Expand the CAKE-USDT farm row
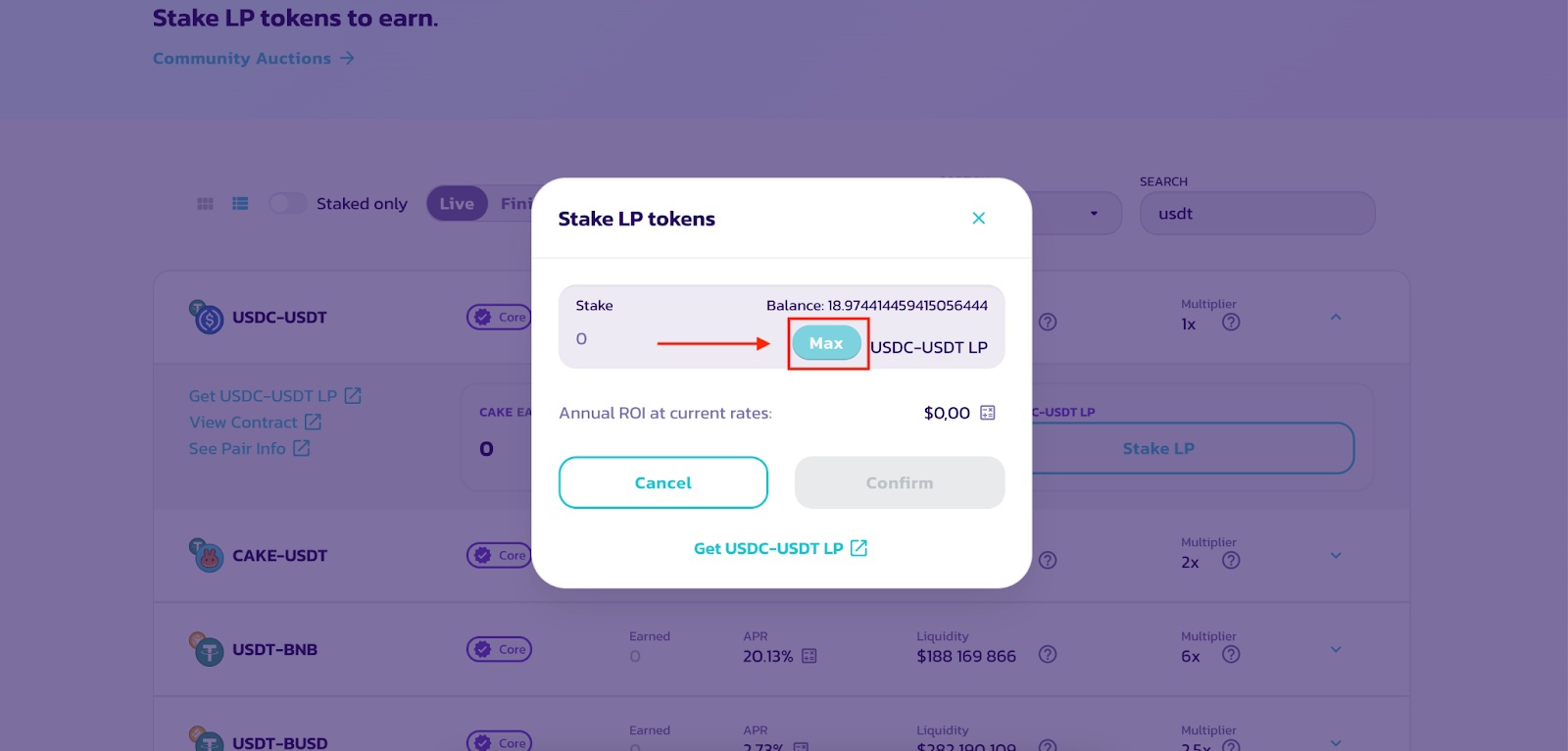 (1336, 556)
